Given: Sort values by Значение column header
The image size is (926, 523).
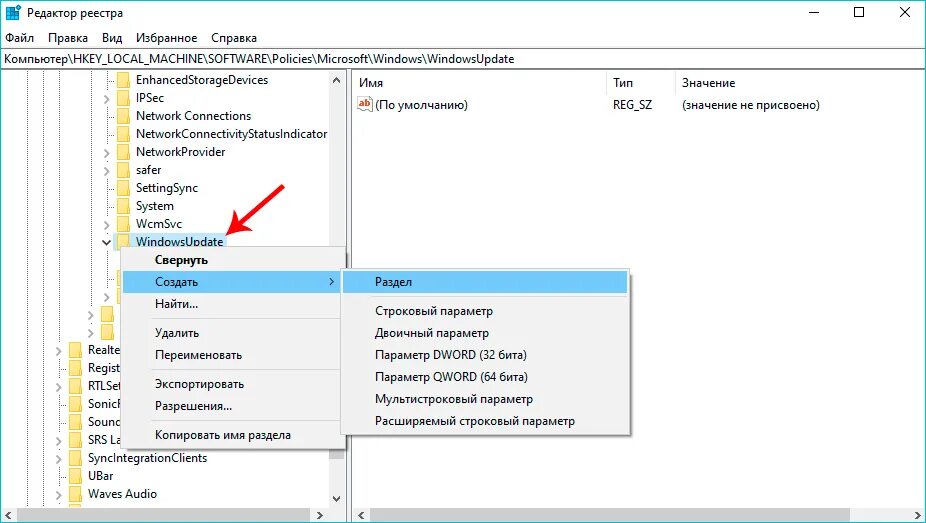Looking at the screenshot, I should (x=800, y=83).
